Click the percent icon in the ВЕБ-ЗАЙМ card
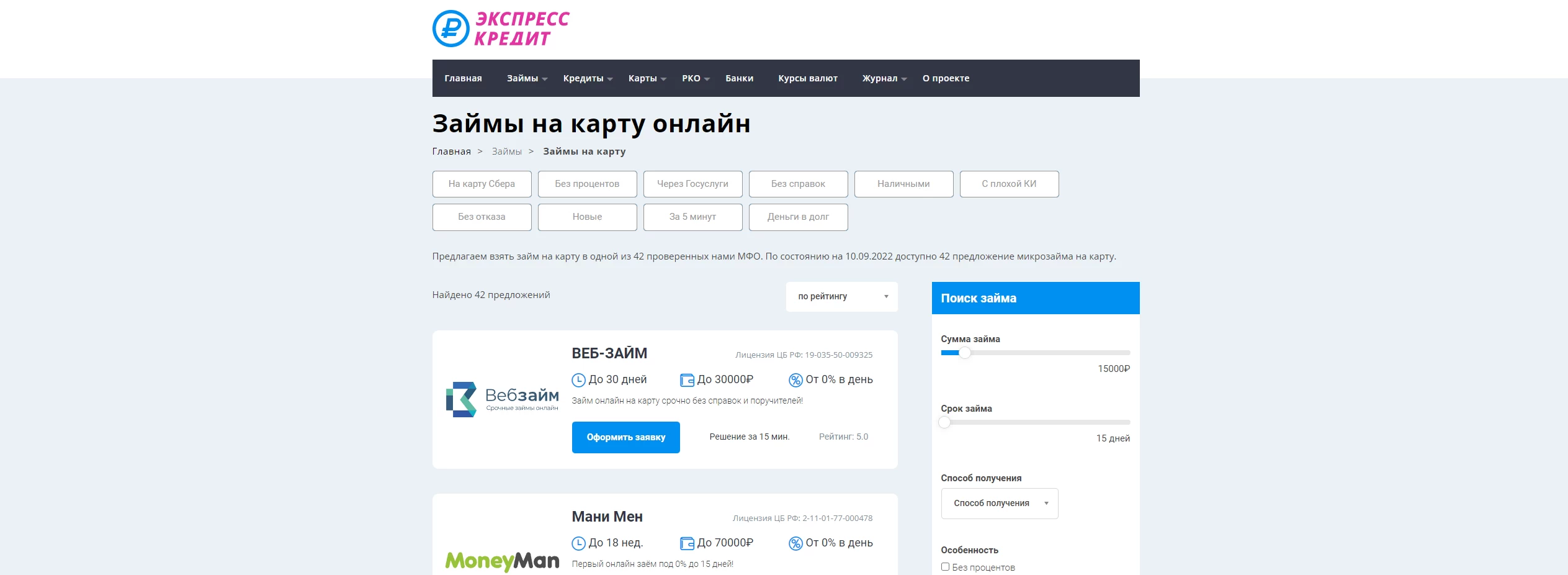The width and height of the screenshot is (1568, 575). (795, 380)
